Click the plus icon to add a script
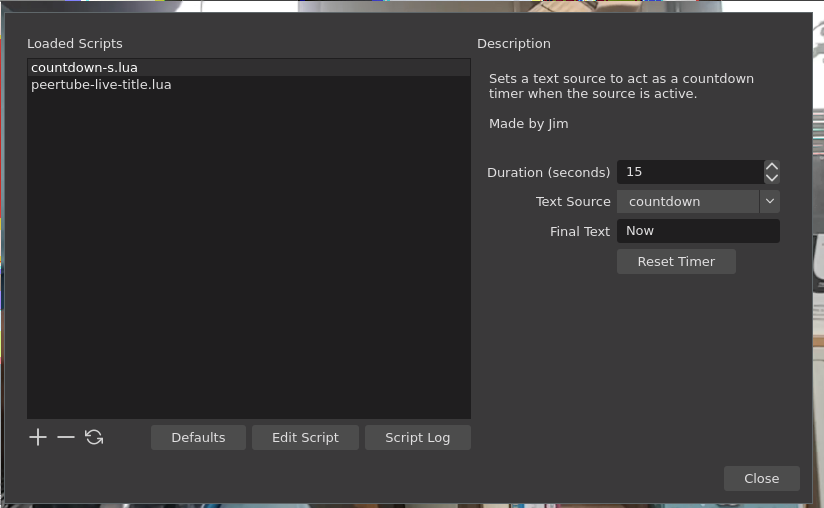 click(38, 437)
